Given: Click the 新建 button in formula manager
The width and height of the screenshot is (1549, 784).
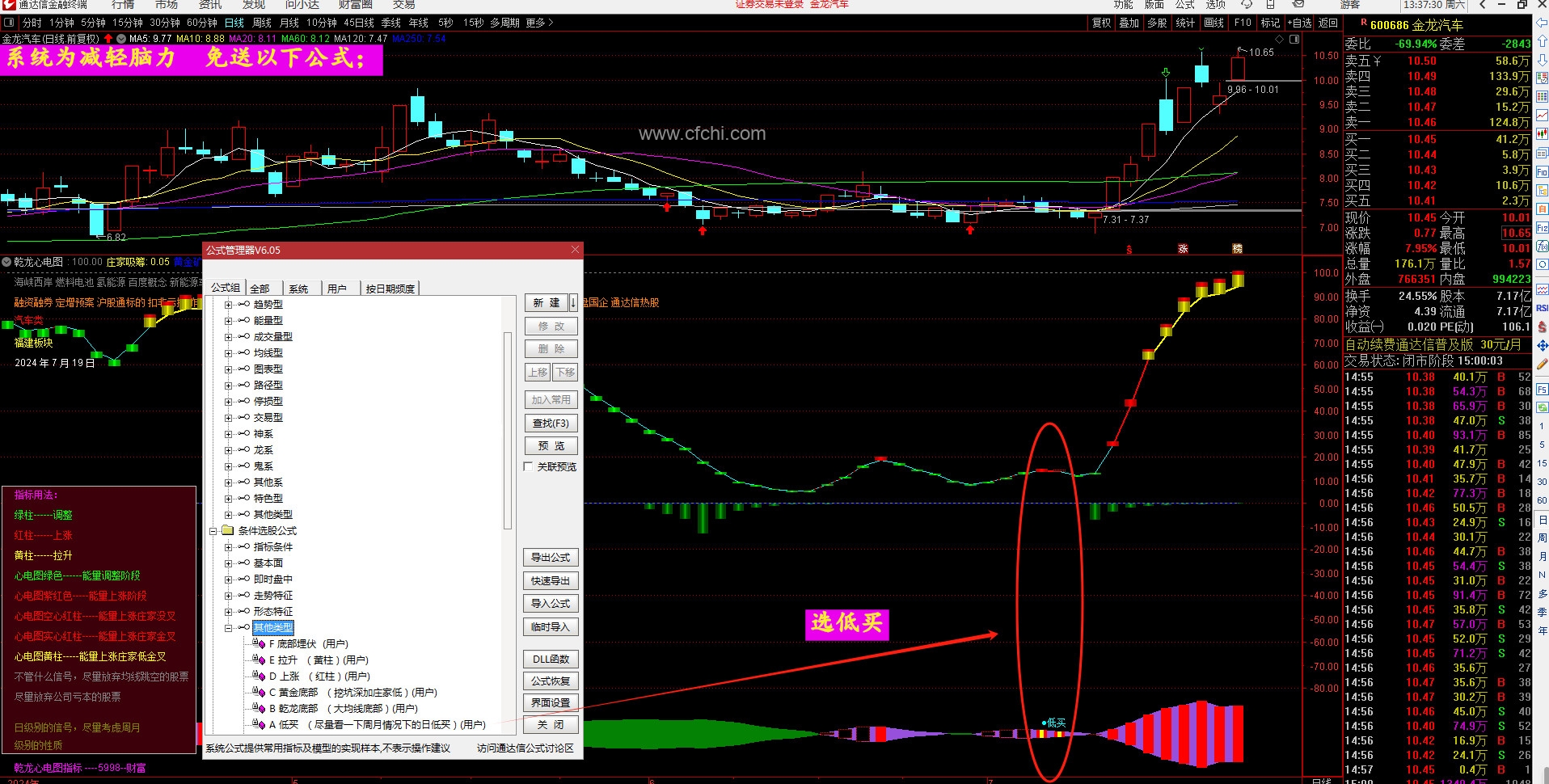Looking at the screenshot, I should tap(547, 303).
